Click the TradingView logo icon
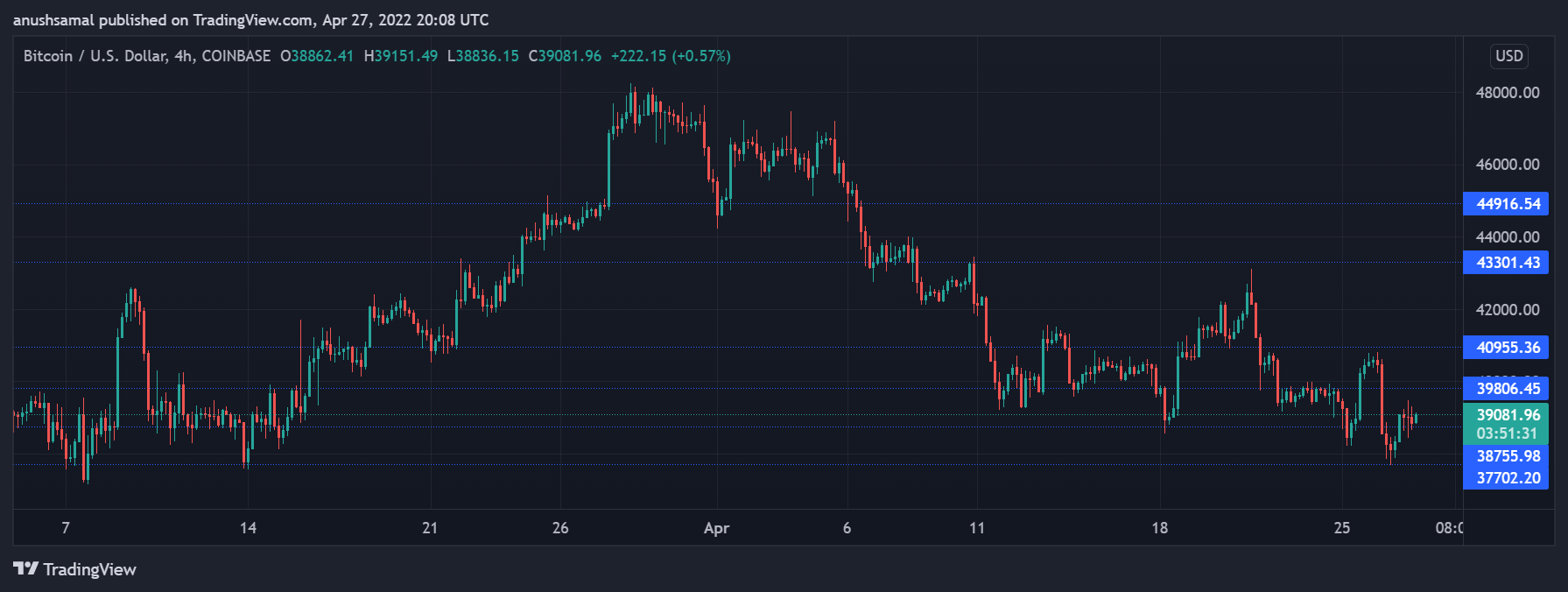1568x592 pixels. [x=26, y=569]
